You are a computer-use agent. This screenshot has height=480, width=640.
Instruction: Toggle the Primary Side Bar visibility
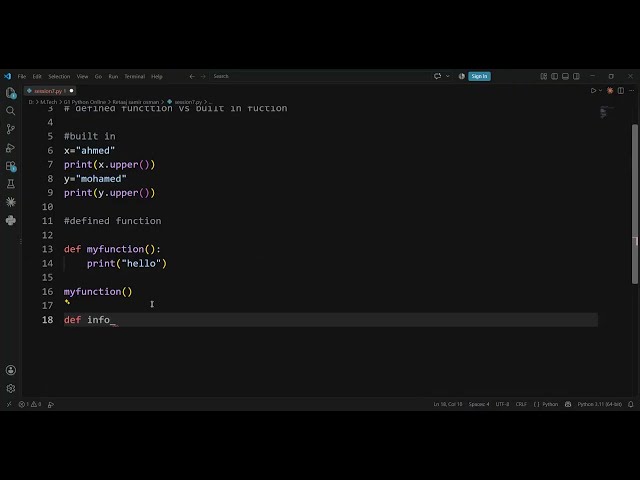(555, 76)
